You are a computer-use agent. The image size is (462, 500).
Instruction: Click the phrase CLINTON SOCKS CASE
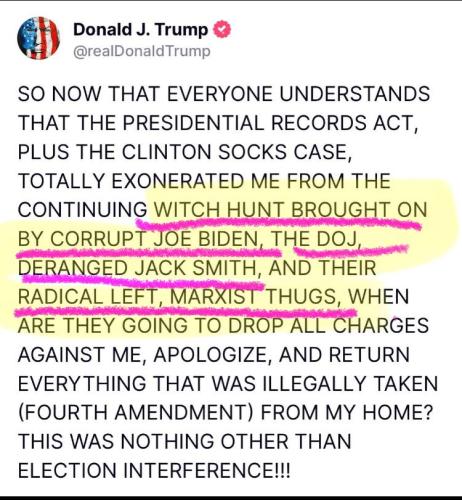(x=235, y=152)
